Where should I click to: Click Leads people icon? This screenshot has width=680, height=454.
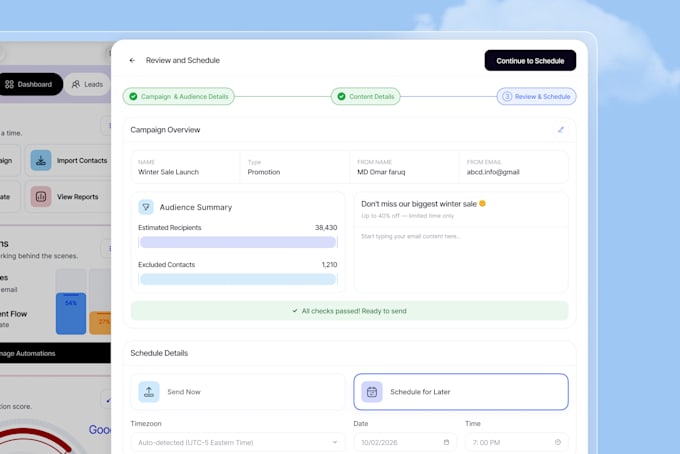(76, 84)
